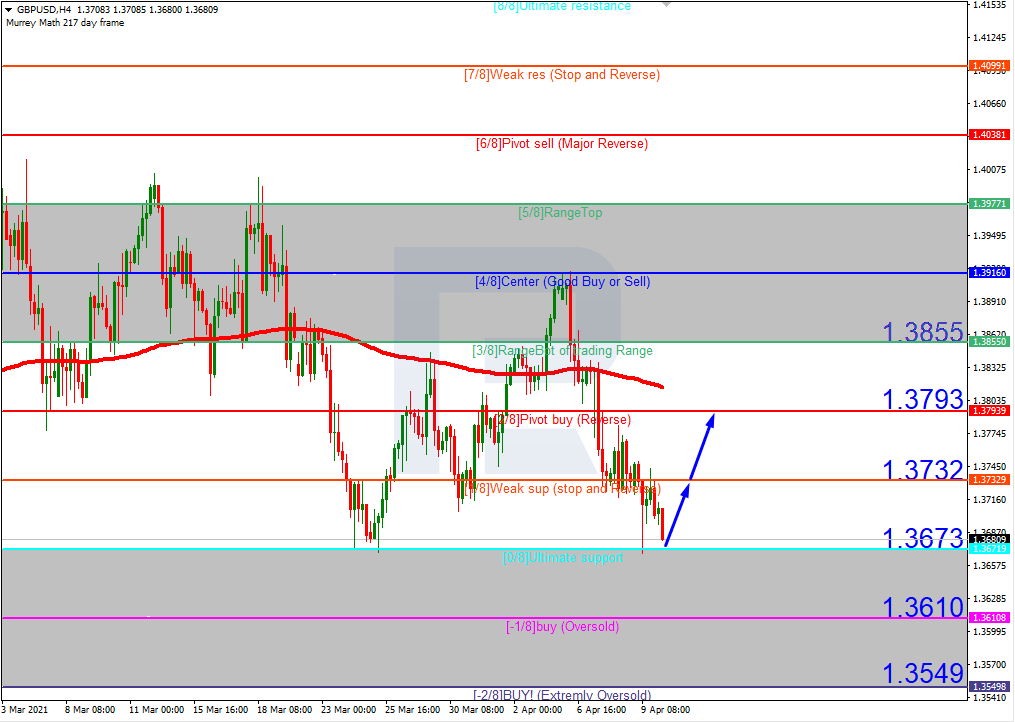This screenshot has width=1015, height=722.
Task: Click the triangle icon before GBPUSD,H4 title
Action: 8,10
